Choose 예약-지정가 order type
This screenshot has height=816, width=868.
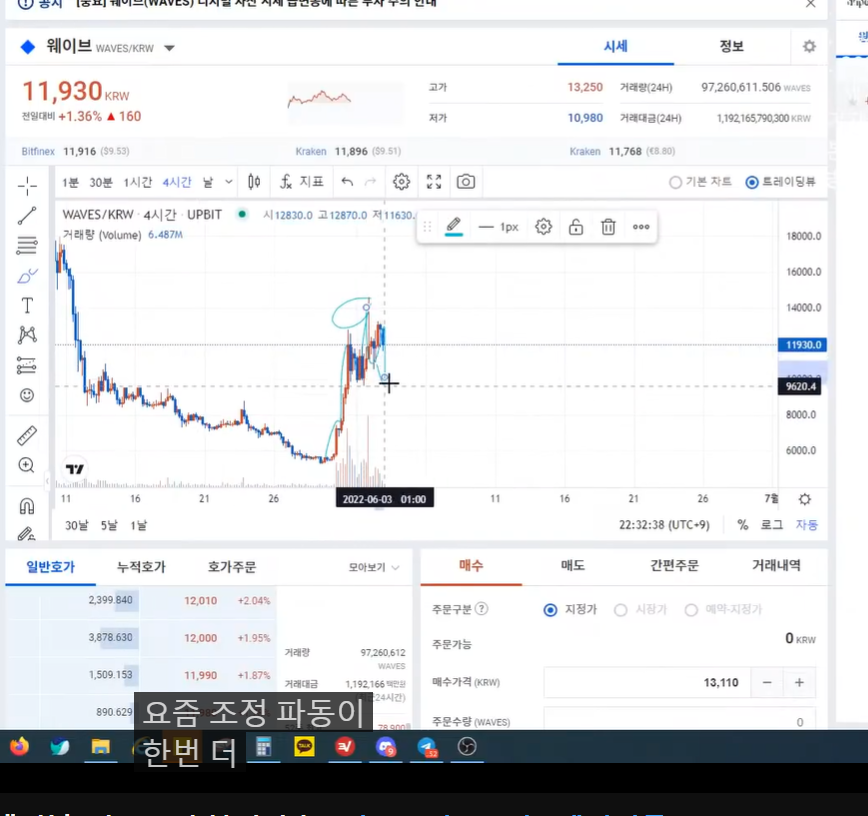coord(724,610)
